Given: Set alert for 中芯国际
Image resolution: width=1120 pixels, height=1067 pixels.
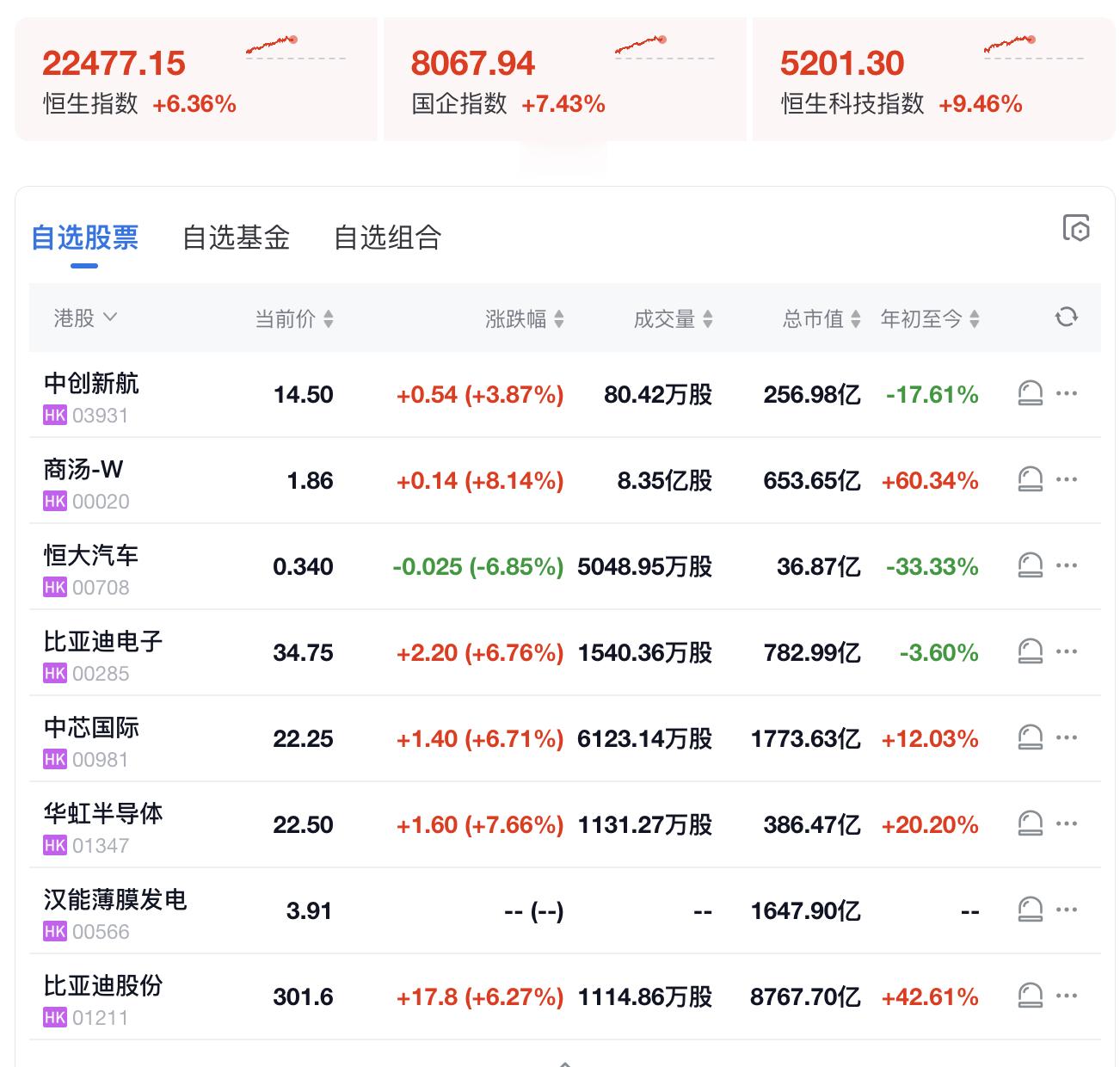Looking at the screenshot, I should [x=1030, y=738].
